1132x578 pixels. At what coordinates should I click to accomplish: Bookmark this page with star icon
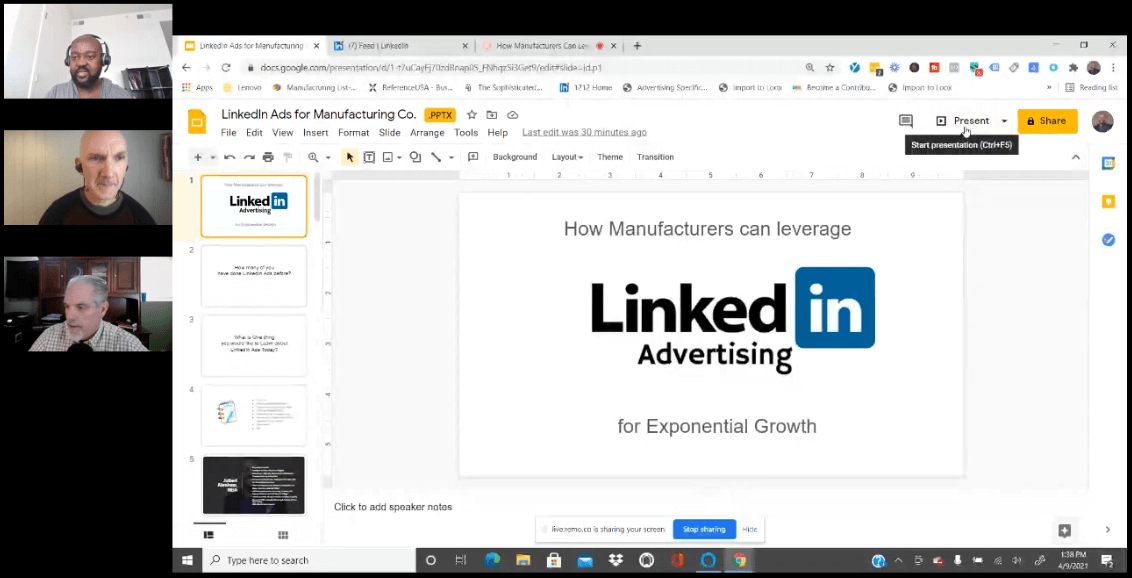point(830,68)
